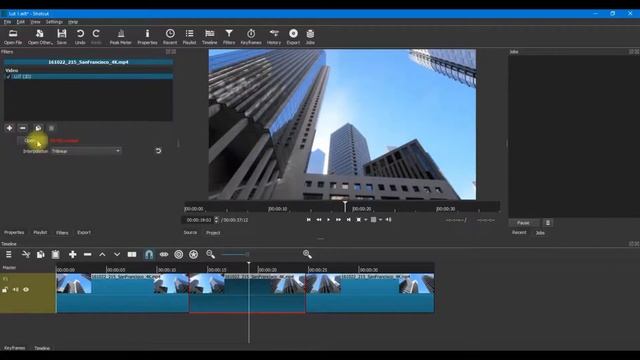Click the Redo toolbar icon
640x360 pixels.
tap(96, 36)
